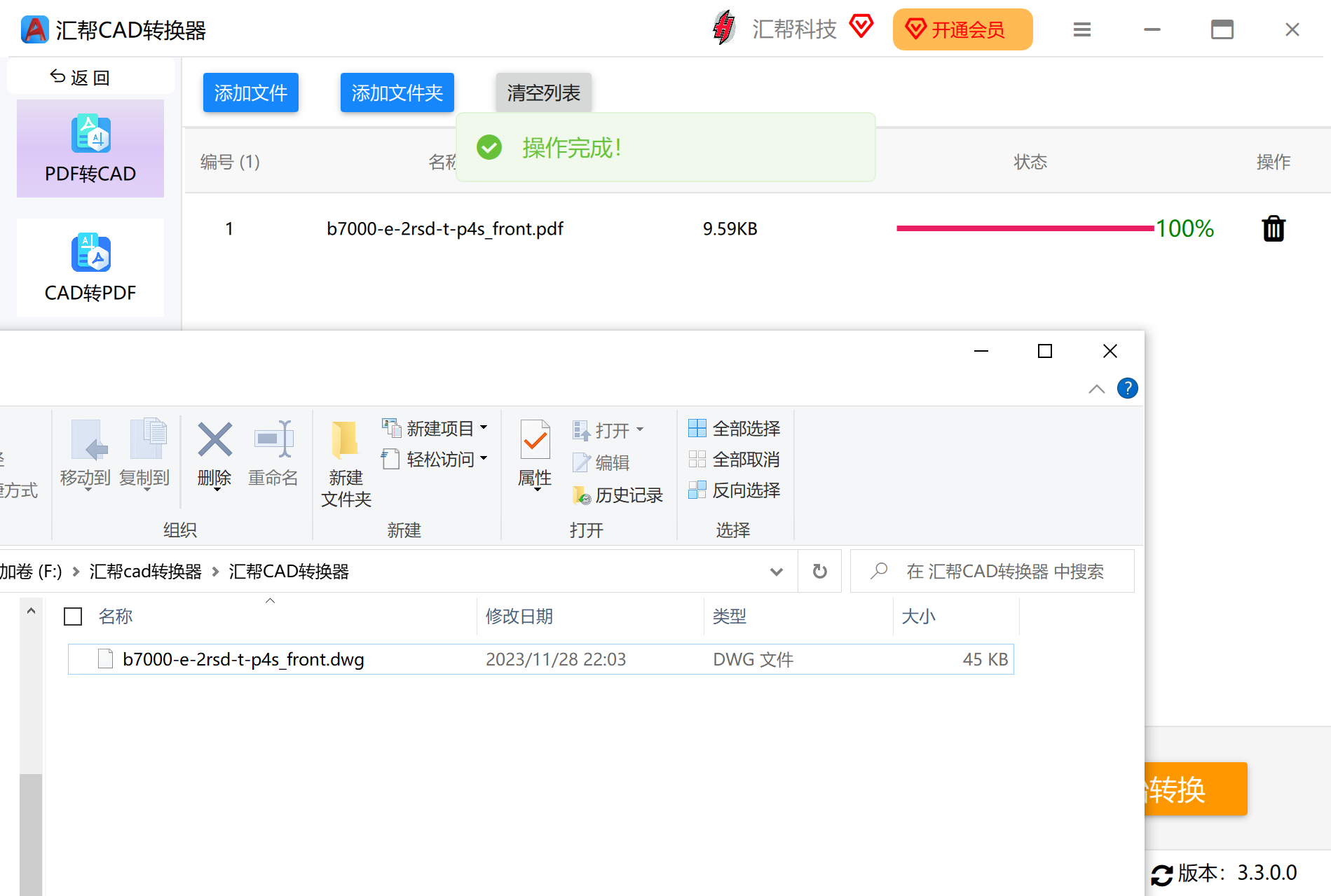Screen dimensions: 1331x896
Task: Click the DWG file icon in the list
Action: [x=105, y=659]
